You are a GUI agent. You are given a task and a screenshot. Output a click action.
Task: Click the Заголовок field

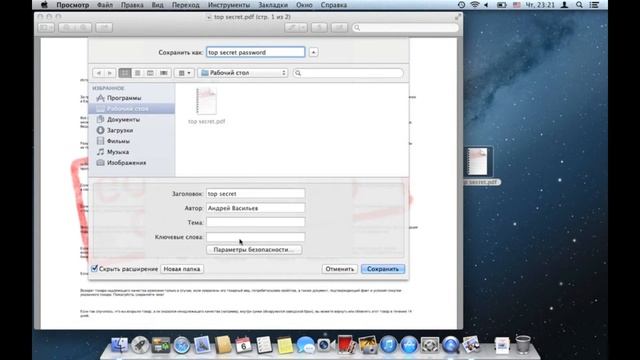click(256, 193)
